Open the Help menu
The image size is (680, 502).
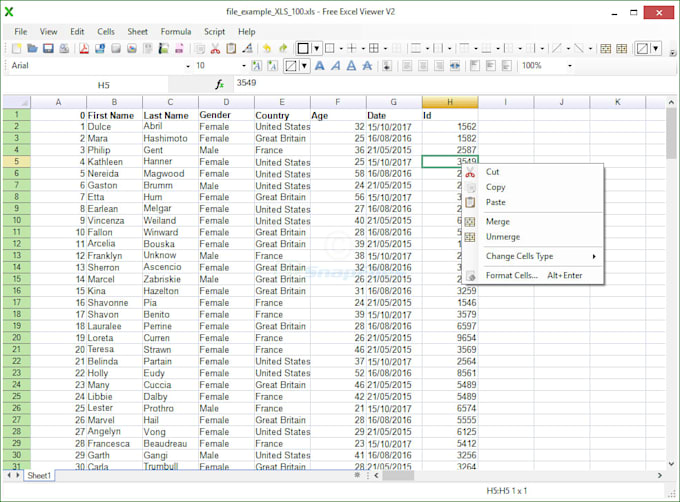(246, 32)
